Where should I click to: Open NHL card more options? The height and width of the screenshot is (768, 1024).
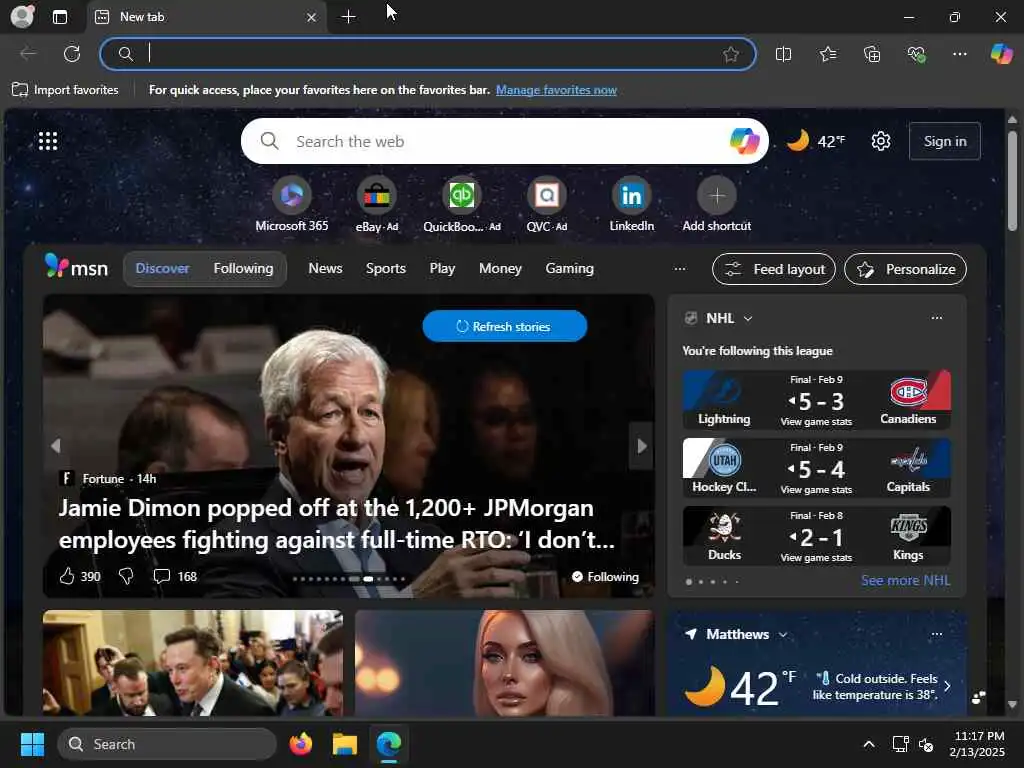coord(936,318)
